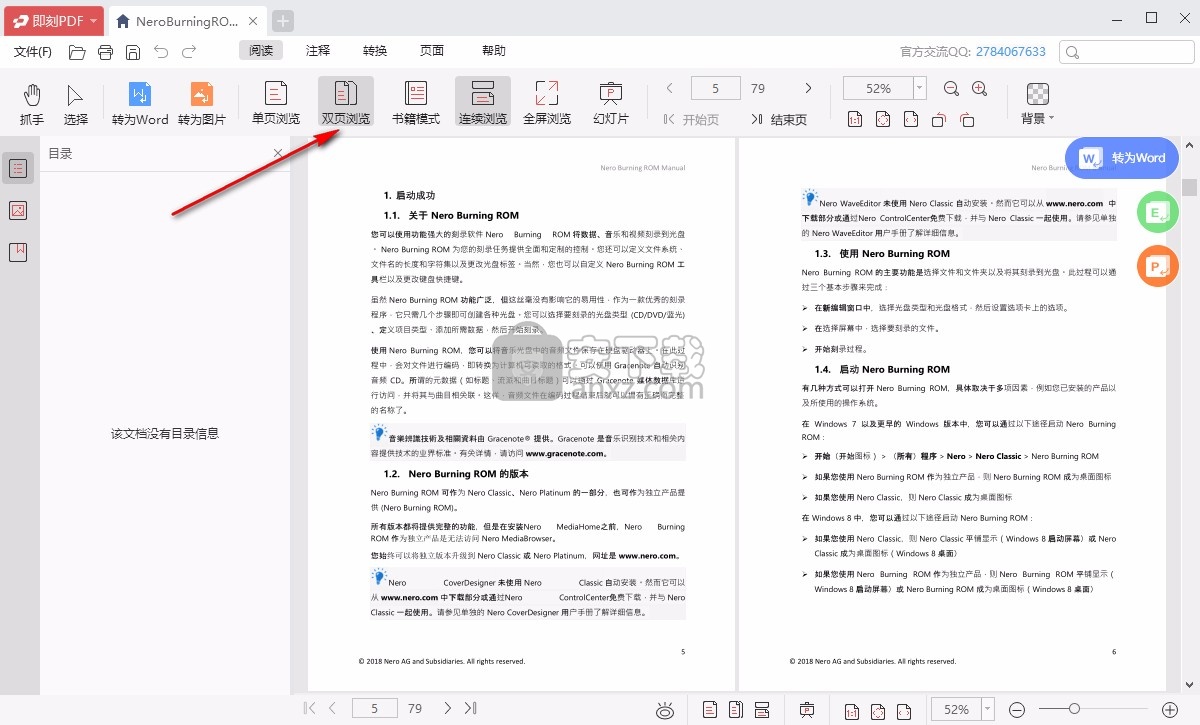The image size is (1200, 725).
Task: Rotate pages counterclockwise
Action: point(939,120)
